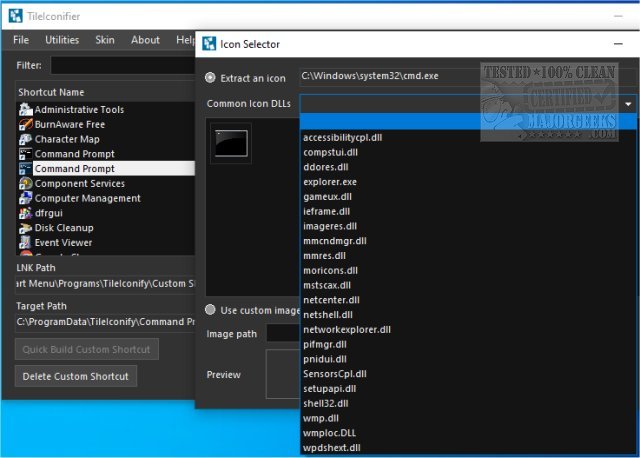640x458 pixels.
Task: Click the Administrative Tools shortcut icon
Action: (25, 109)
